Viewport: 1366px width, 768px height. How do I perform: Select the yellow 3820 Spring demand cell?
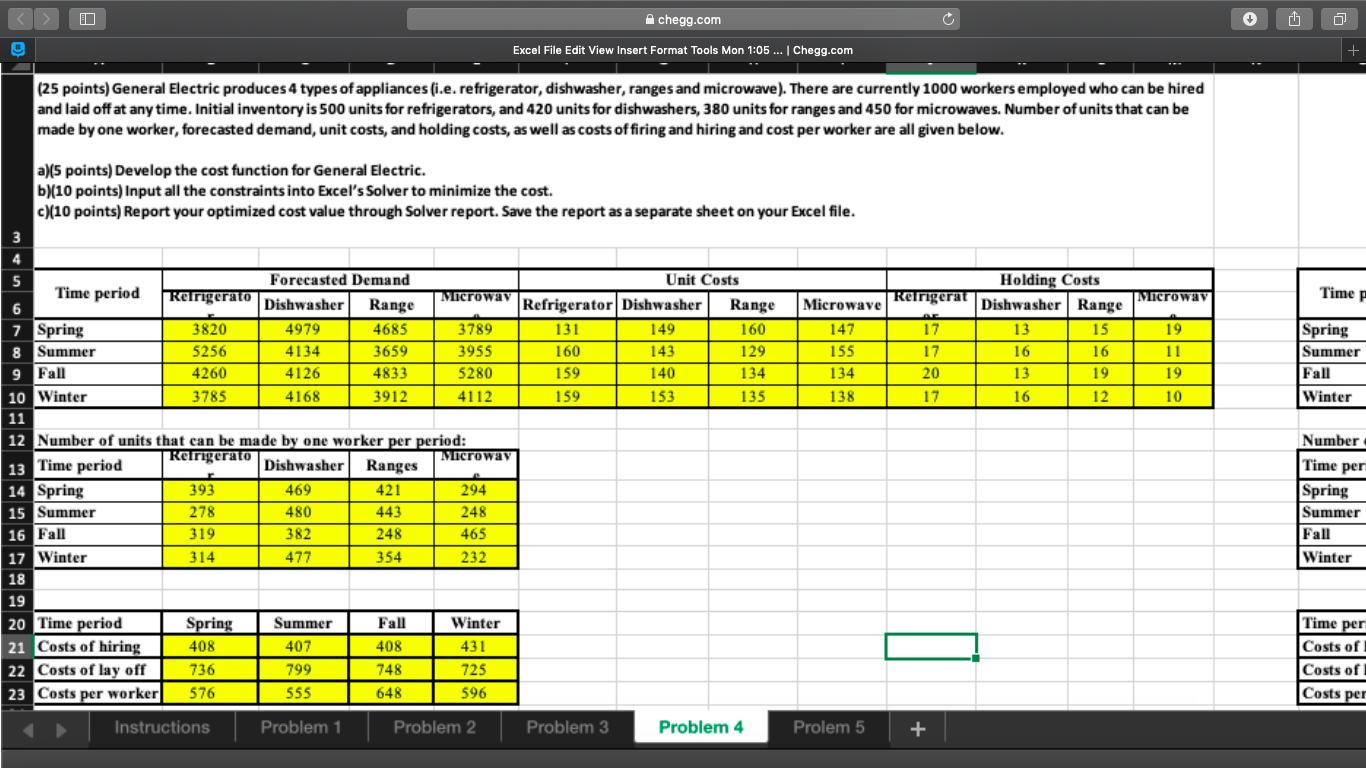208,329
